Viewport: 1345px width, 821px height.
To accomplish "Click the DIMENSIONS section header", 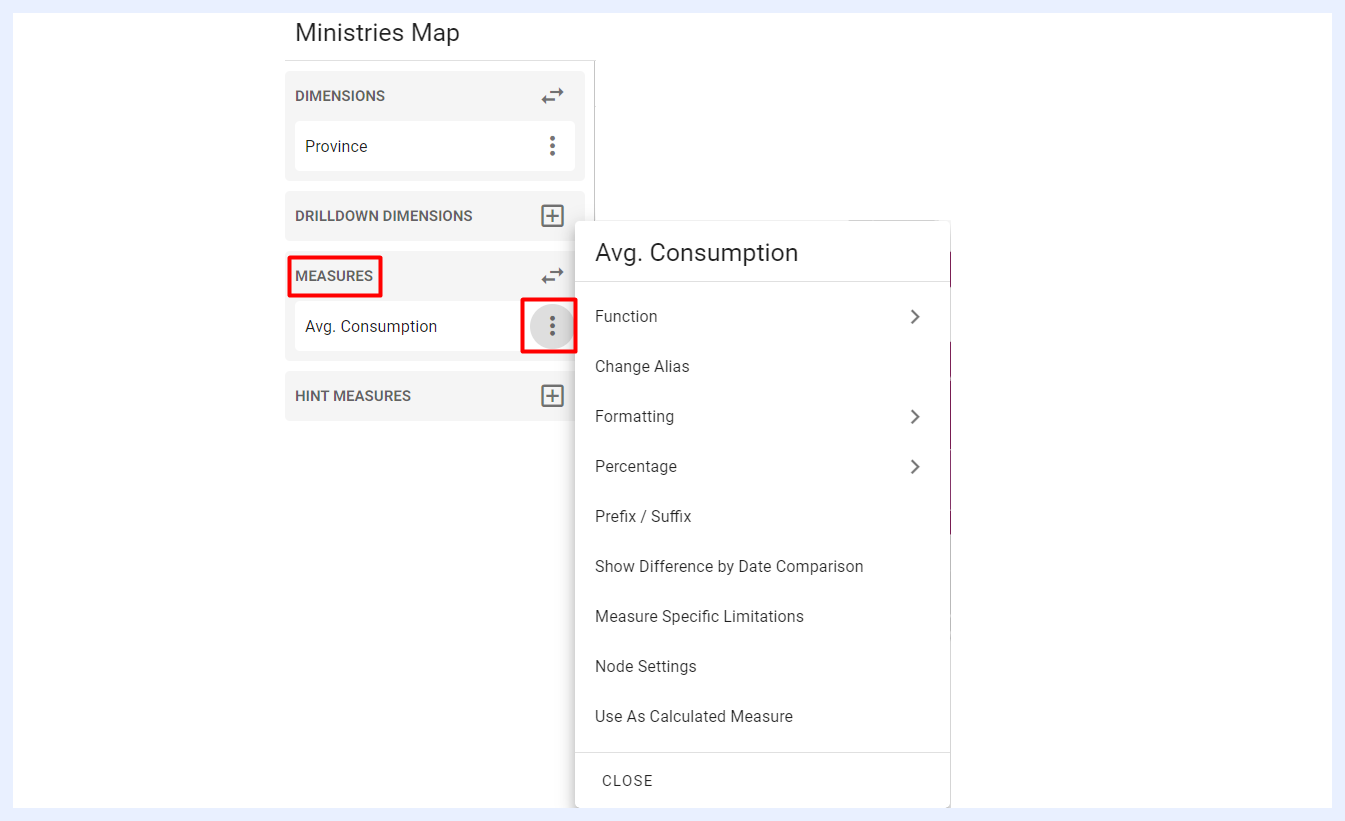I will tap(340, 96).
